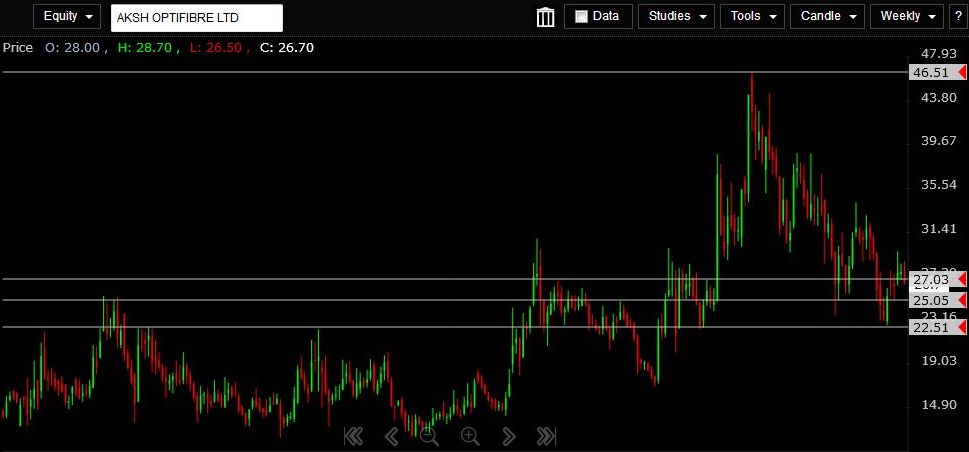Jump to the latest chart data

click(546, 435)
